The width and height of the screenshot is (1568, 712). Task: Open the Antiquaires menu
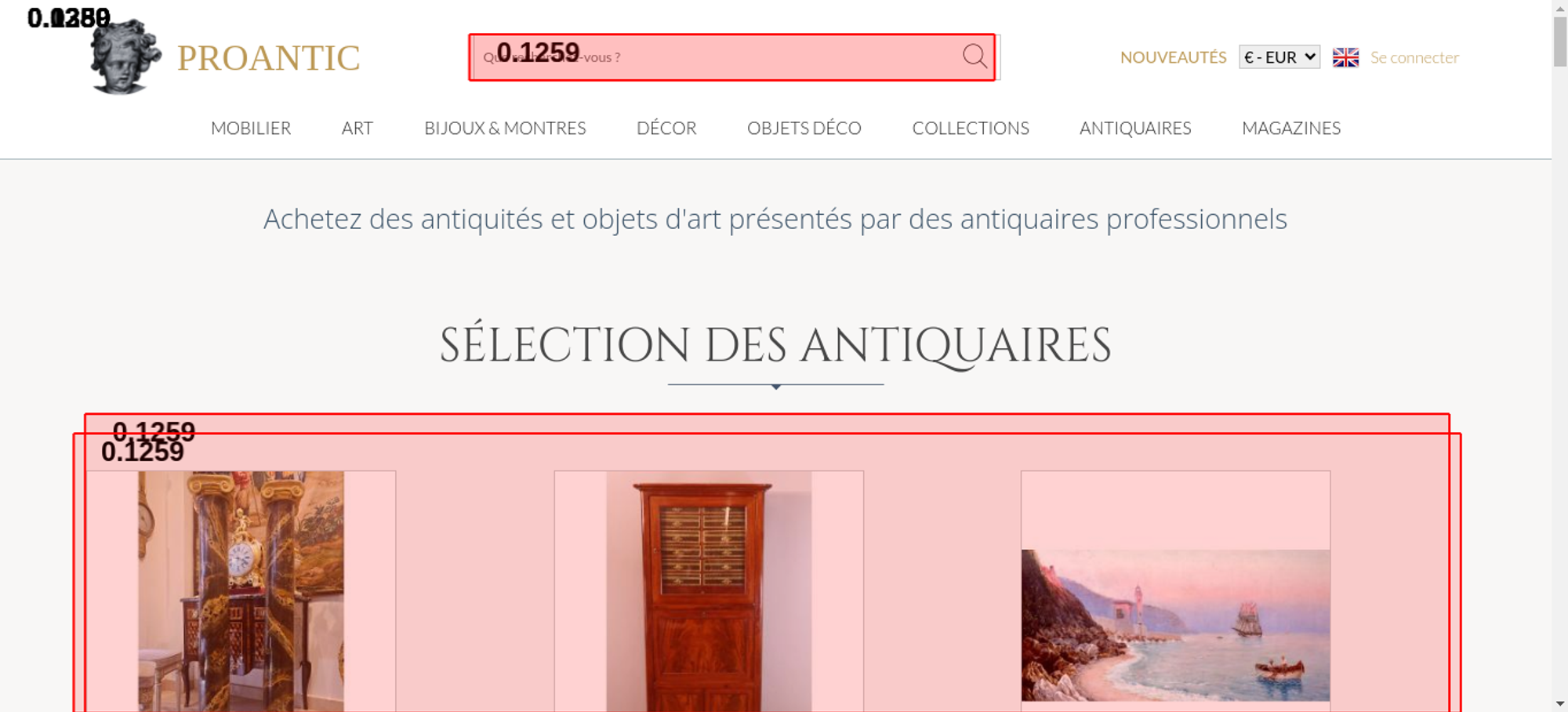1135,128
